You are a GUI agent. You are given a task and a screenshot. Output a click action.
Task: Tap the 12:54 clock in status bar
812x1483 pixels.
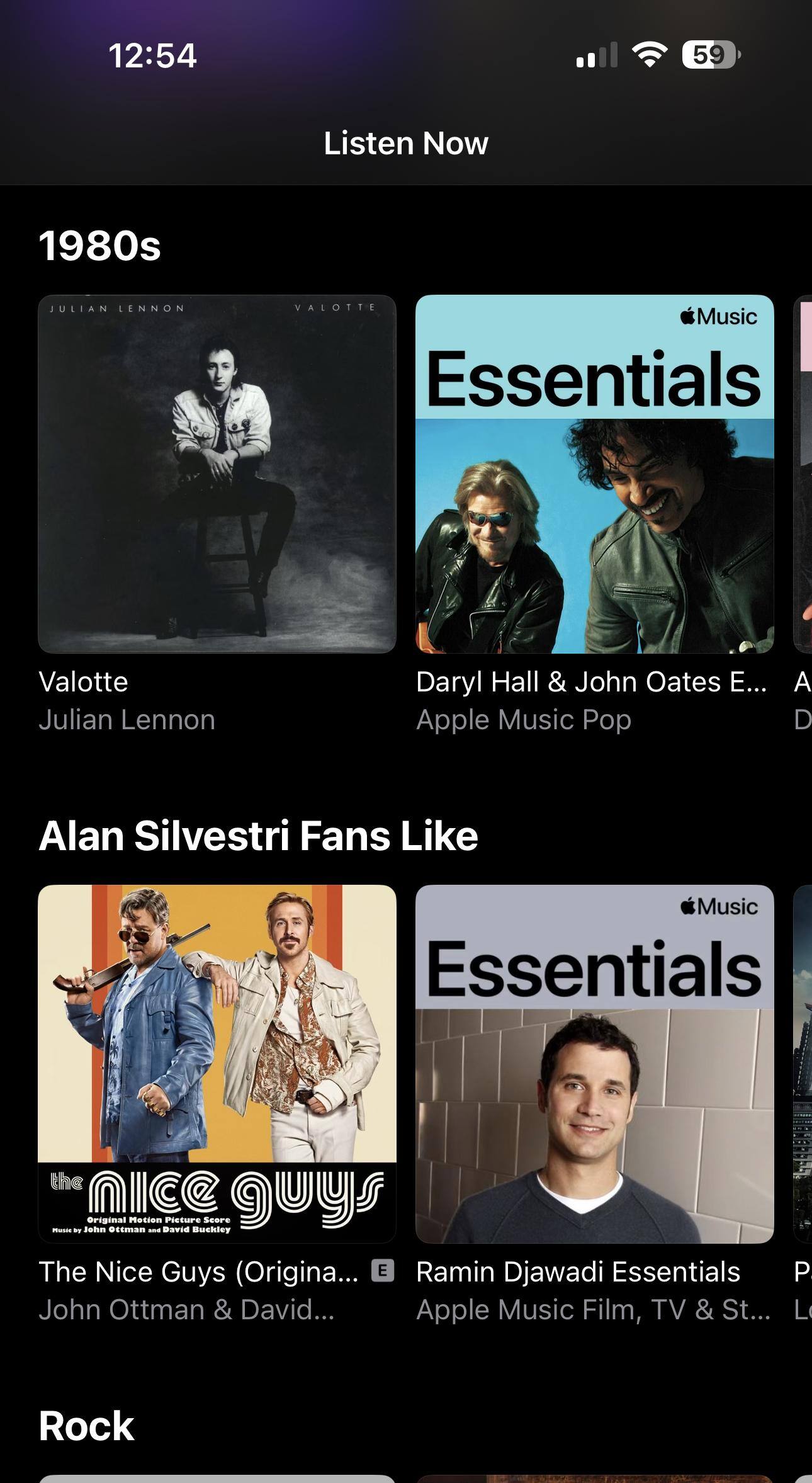coord(152,55)
